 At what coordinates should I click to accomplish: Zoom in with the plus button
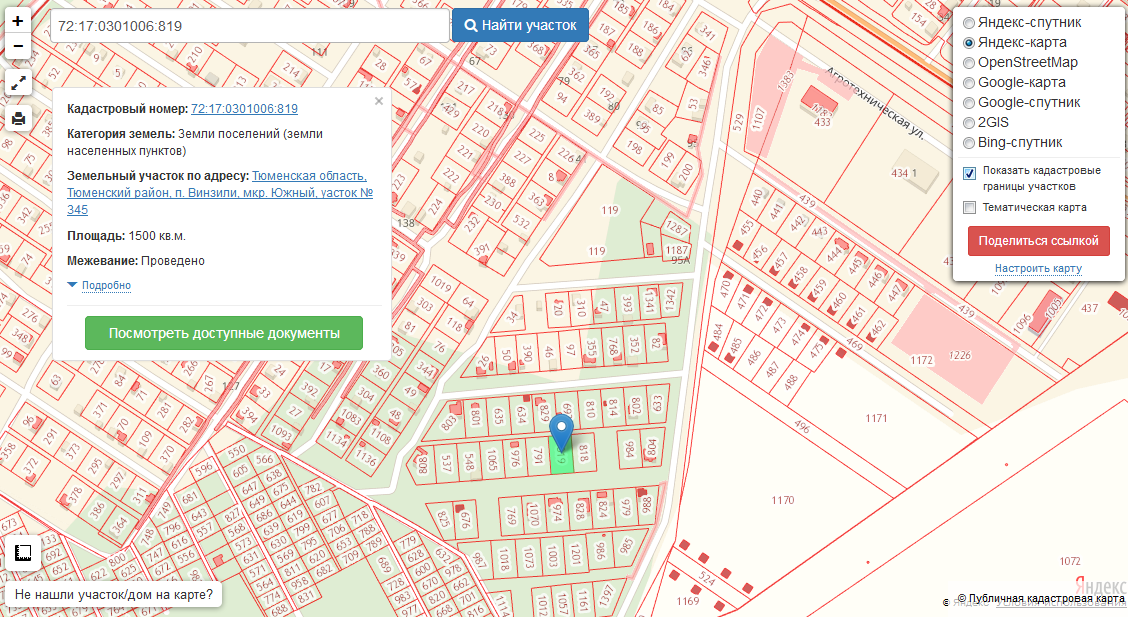[x=18, y=20]
